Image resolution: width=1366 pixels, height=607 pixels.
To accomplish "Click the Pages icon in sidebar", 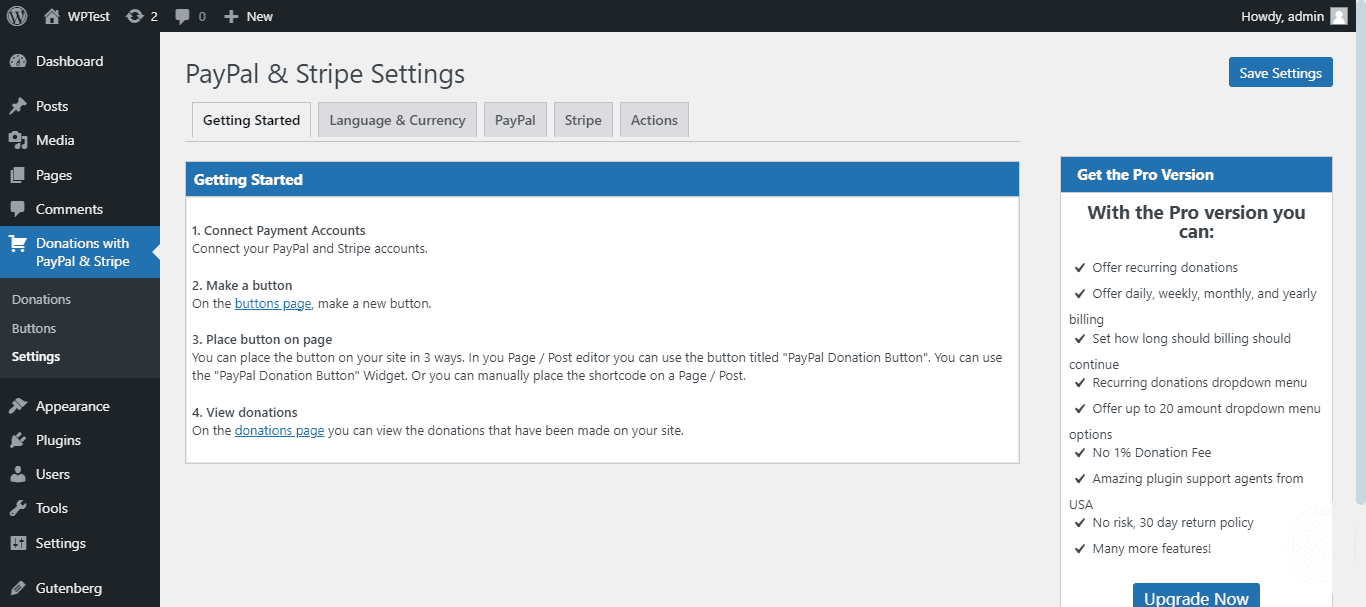I will point(18,175).
